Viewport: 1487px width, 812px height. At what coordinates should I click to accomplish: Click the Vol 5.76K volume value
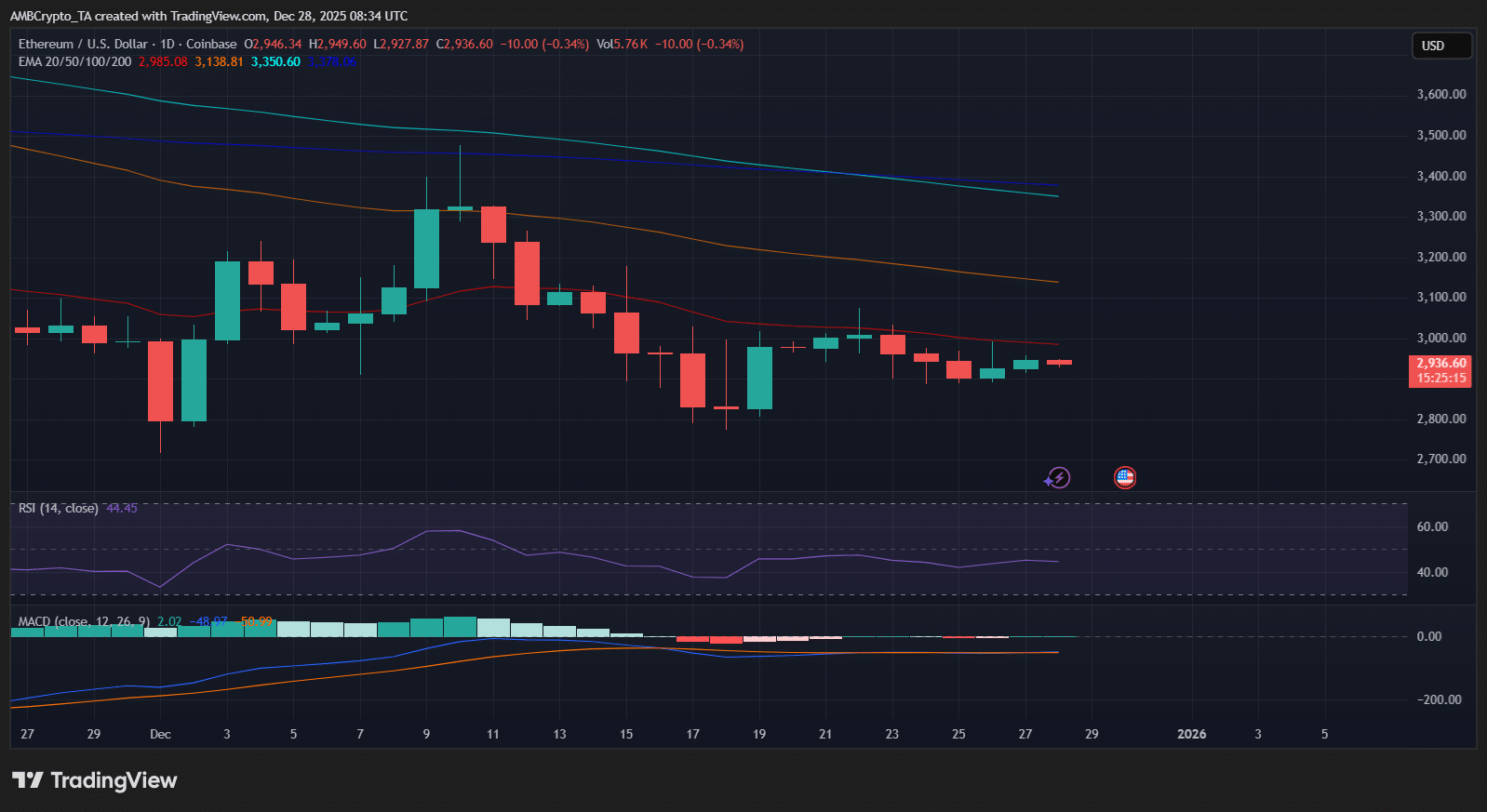[623, 44]
